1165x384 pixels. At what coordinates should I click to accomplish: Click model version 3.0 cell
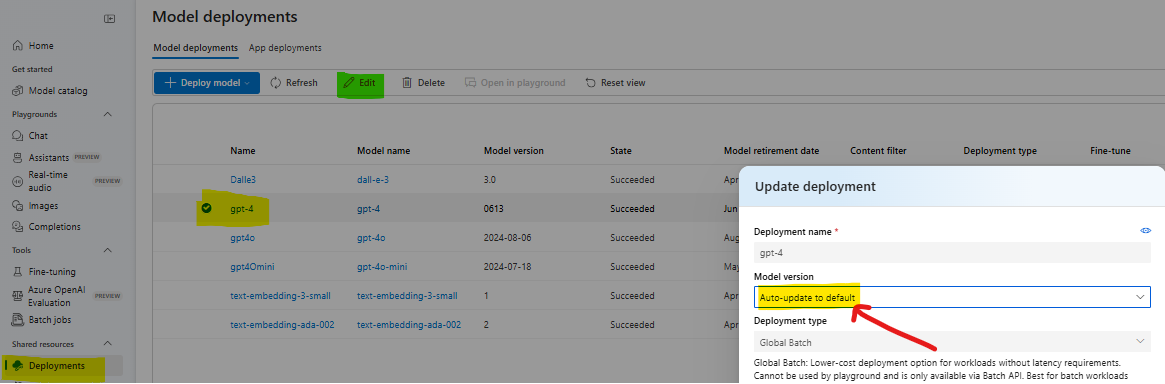tap(490, 179)
